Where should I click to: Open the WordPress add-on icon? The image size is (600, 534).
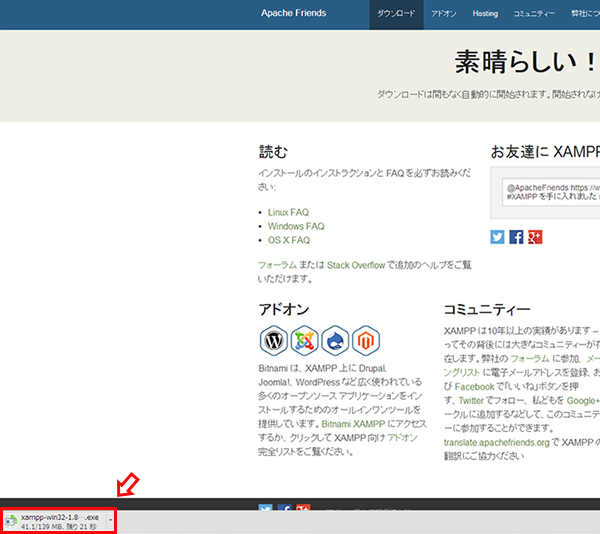pyautogui.click(x=274, y=340)
